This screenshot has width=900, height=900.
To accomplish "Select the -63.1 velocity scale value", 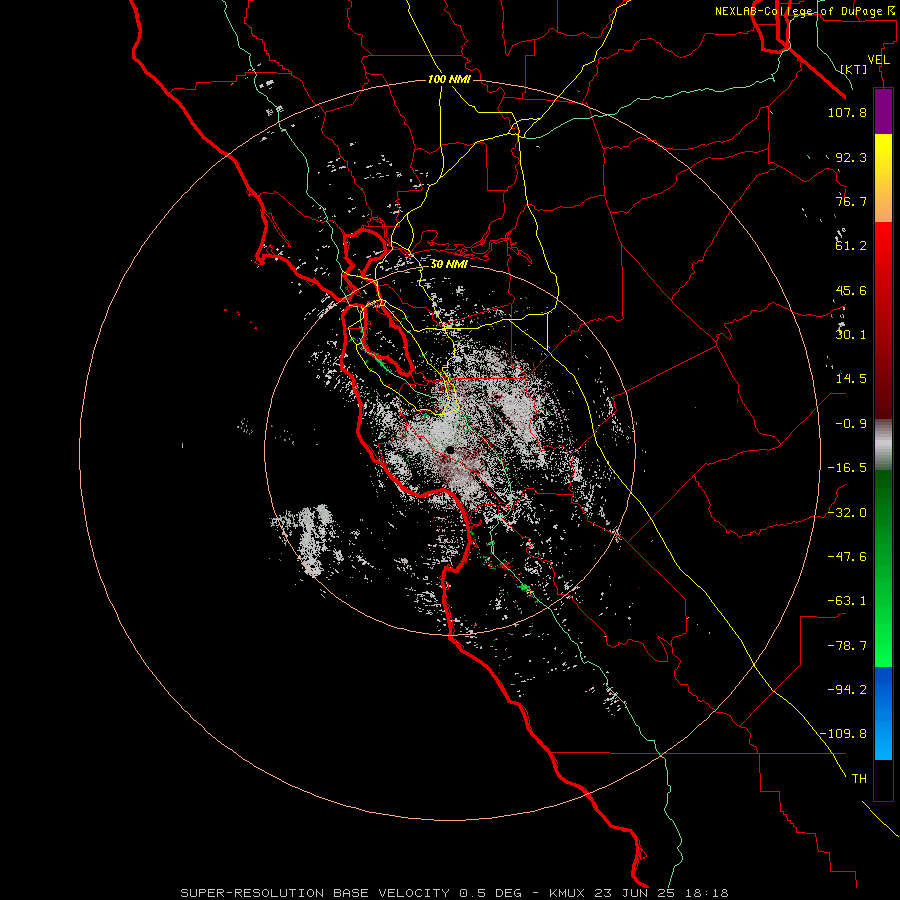I will click(847, 601).
